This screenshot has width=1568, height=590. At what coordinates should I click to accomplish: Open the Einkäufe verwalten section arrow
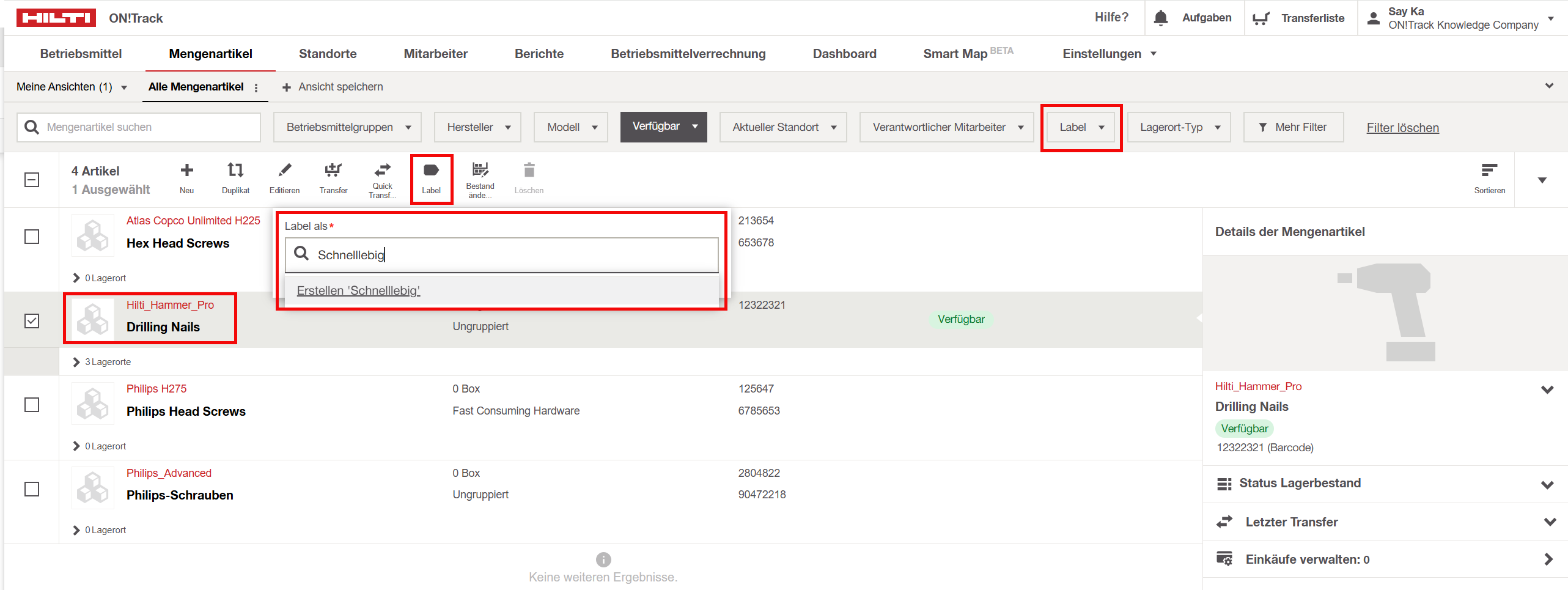[1548, 559]
